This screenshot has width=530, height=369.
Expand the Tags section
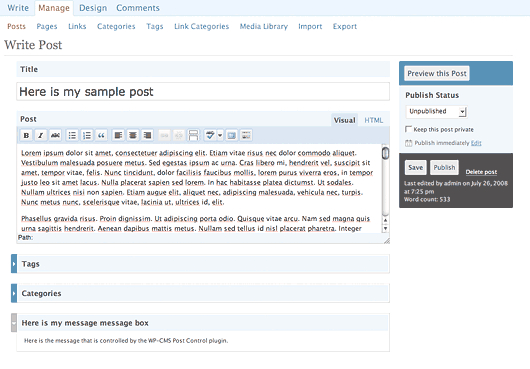click(14, 264)
